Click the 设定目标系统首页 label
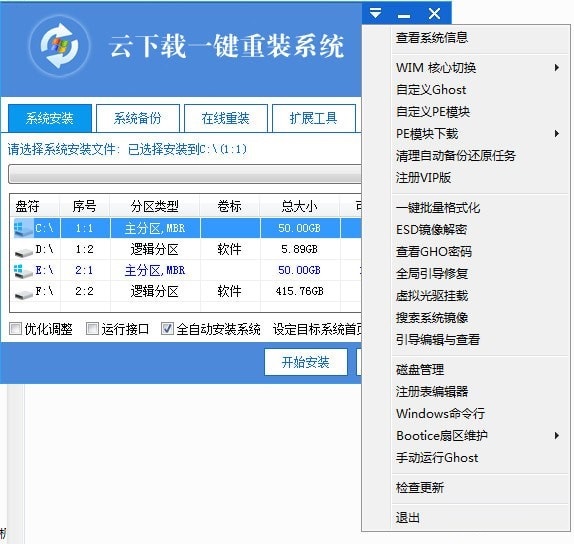574x544 pixels. click(318, 329)
